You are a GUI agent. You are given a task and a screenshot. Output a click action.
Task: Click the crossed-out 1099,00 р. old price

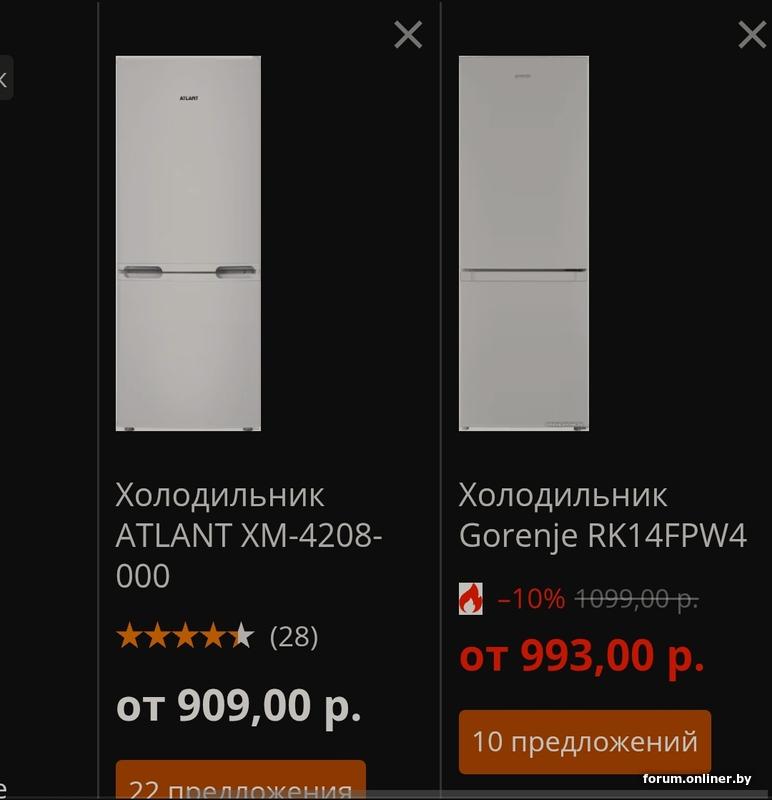coord(637,598)
